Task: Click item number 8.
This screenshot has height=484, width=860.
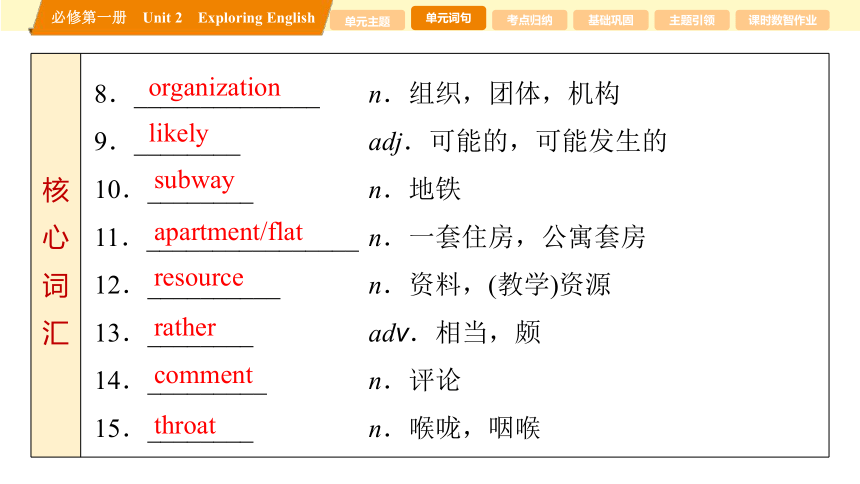Action: [104, 94]
